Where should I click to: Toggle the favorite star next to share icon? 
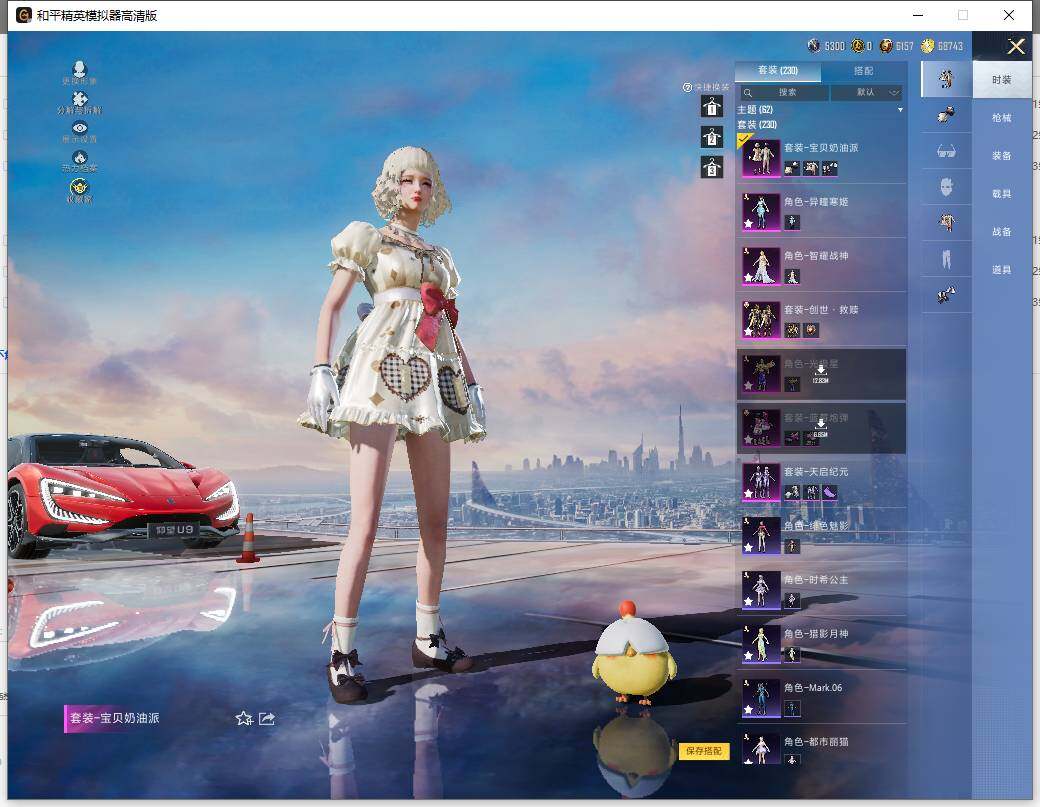[243, 718]
